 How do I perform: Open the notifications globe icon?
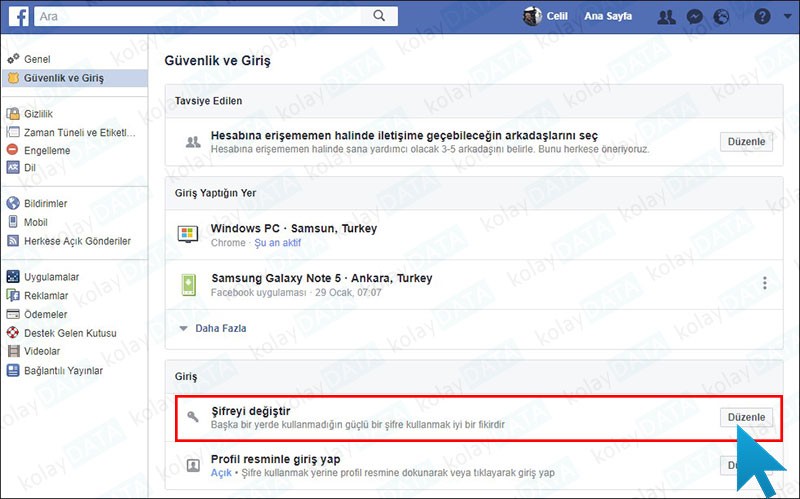(721, 17)
